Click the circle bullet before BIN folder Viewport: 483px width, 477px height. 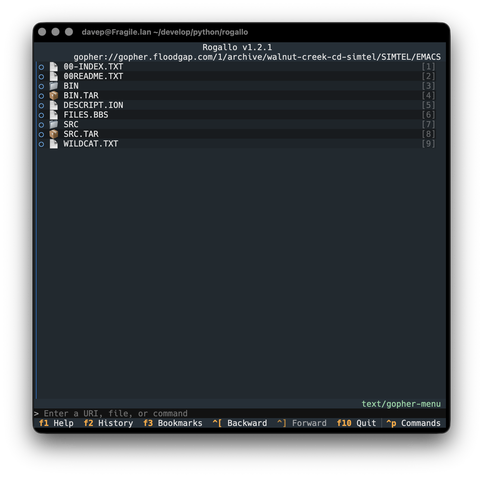tap(41, 86)
